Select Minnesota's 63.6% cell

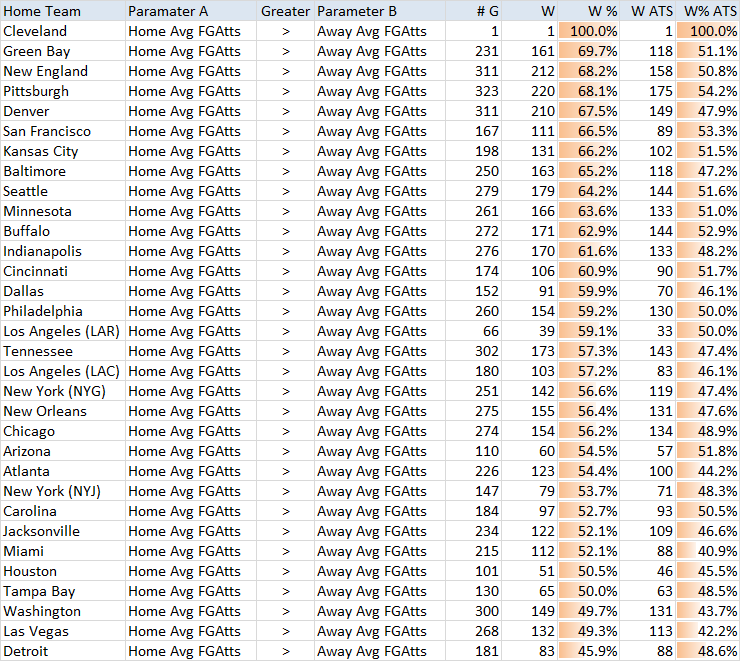coord(588,211)
